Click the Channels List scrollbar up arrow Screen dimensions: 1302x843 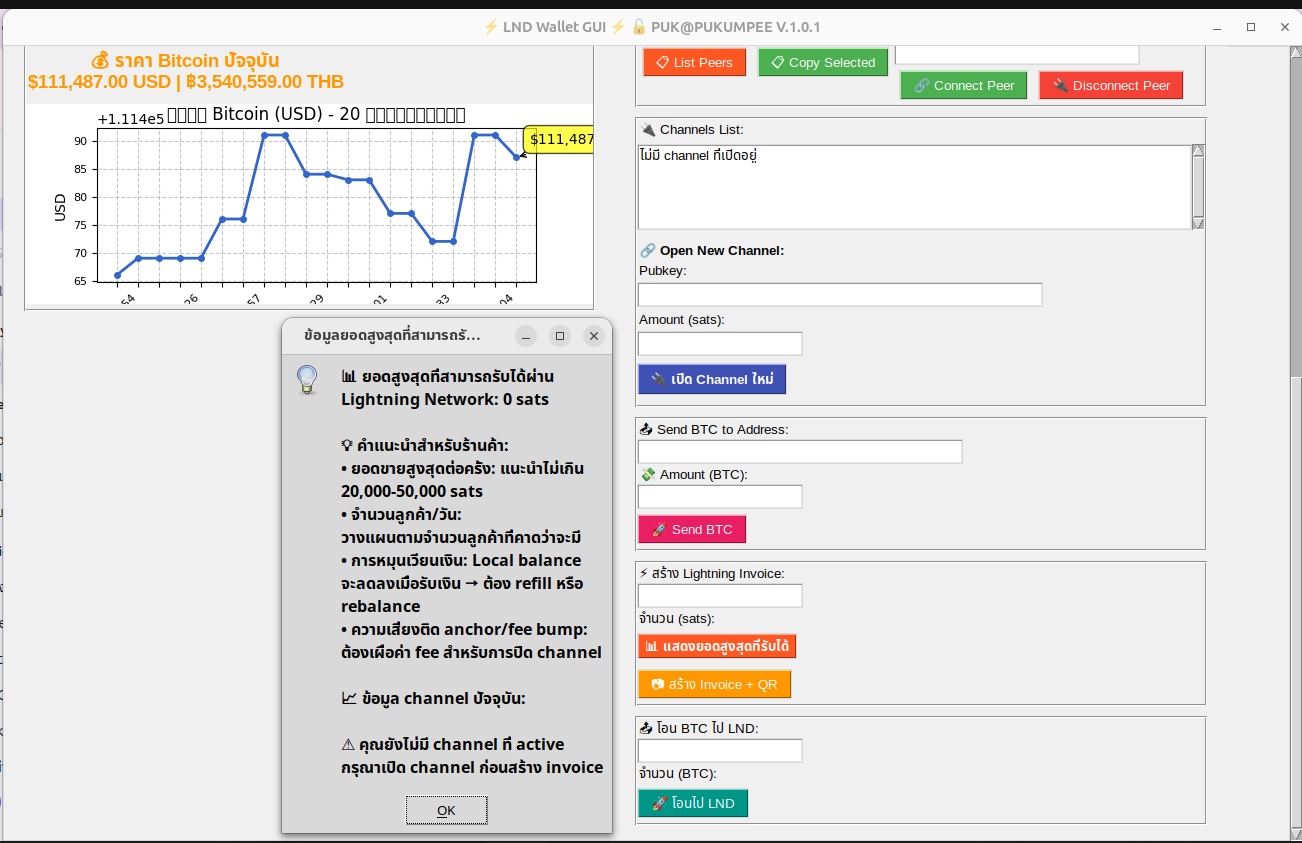[1198, 151]
